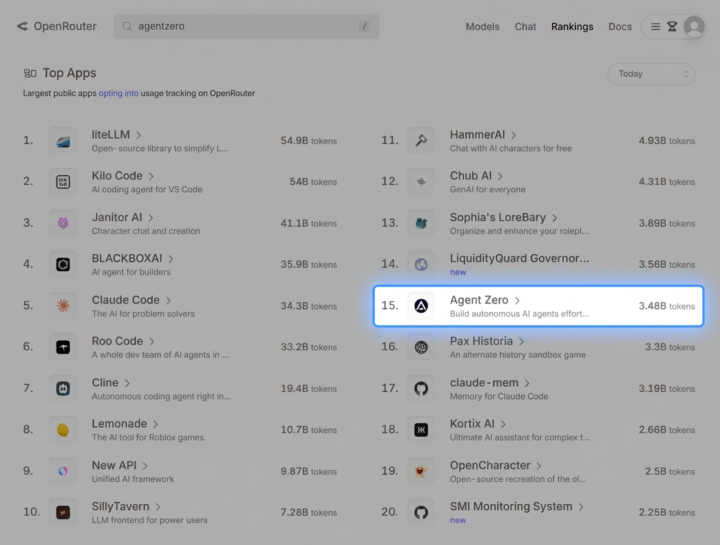This screenshot has height=545, width=720.
Task: Open the Roo Code app link
Action: pos(118,341)
